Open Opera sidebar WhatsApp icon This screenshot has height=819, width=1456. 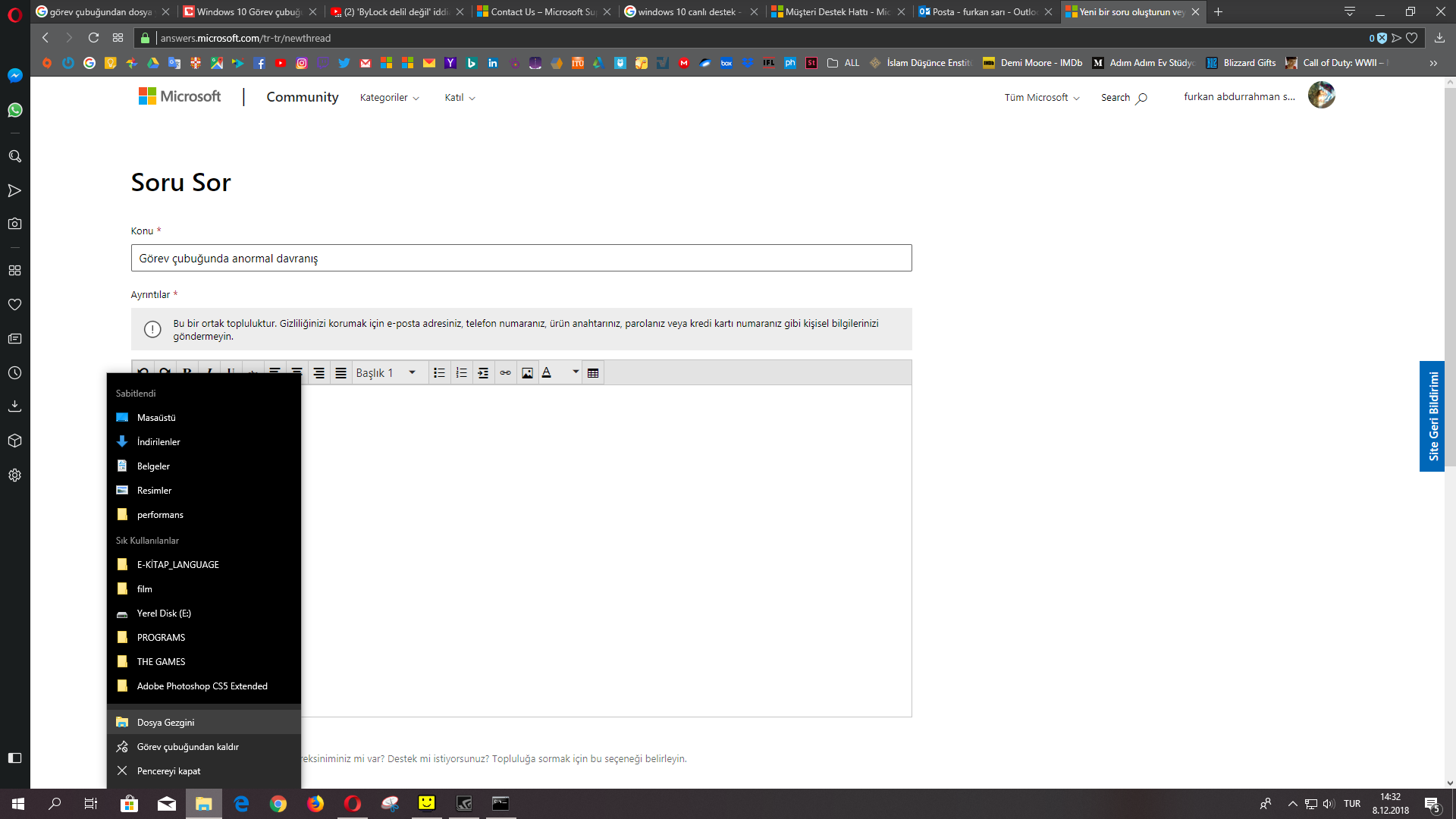click(x=14, y=111)
